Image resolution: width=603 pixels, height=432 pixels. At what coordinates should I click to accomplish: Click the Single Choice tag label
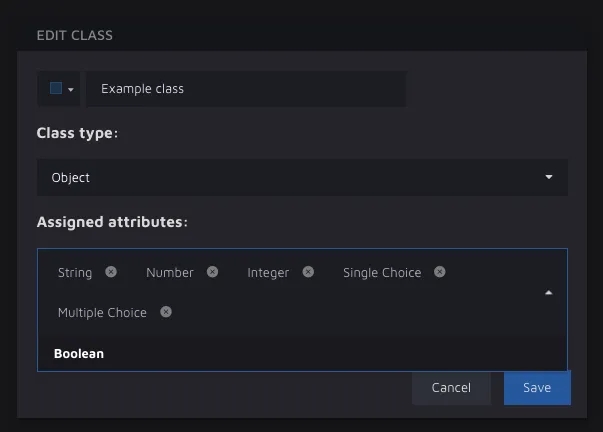382,272
